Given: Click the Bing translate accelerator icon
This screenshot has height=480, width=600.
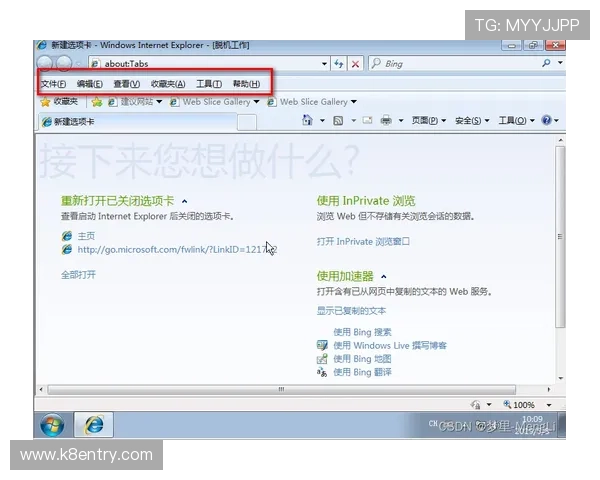Looking at the screenshot, I should click(322, 372).
